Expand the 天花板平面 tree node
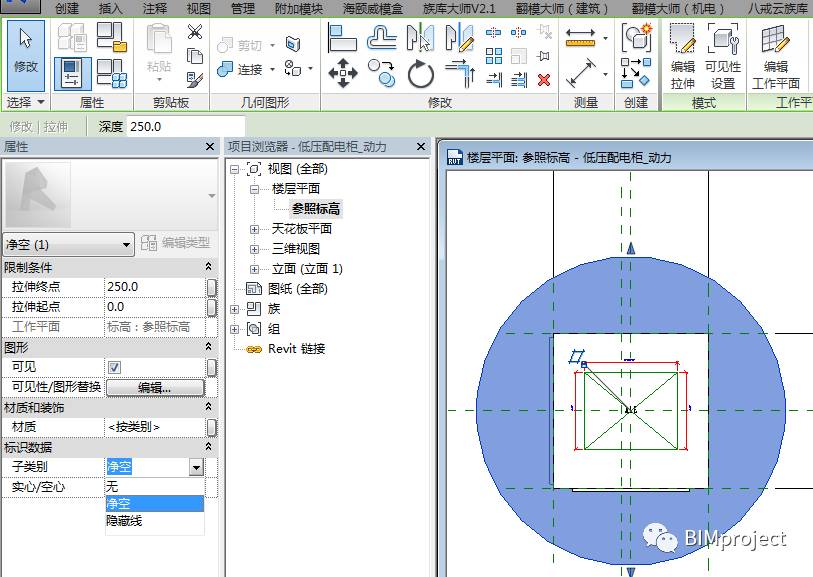The image size is (813, 577). pos(254,229)
